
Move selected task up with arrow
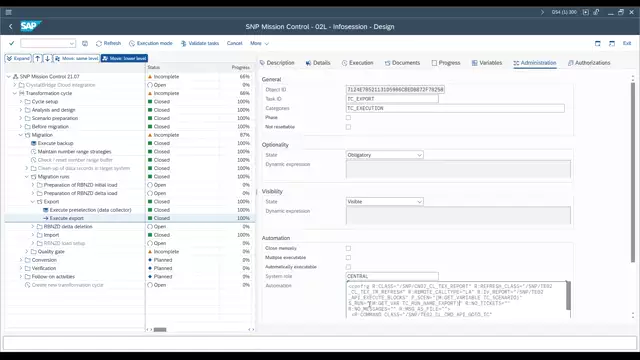tap(37, 58)
